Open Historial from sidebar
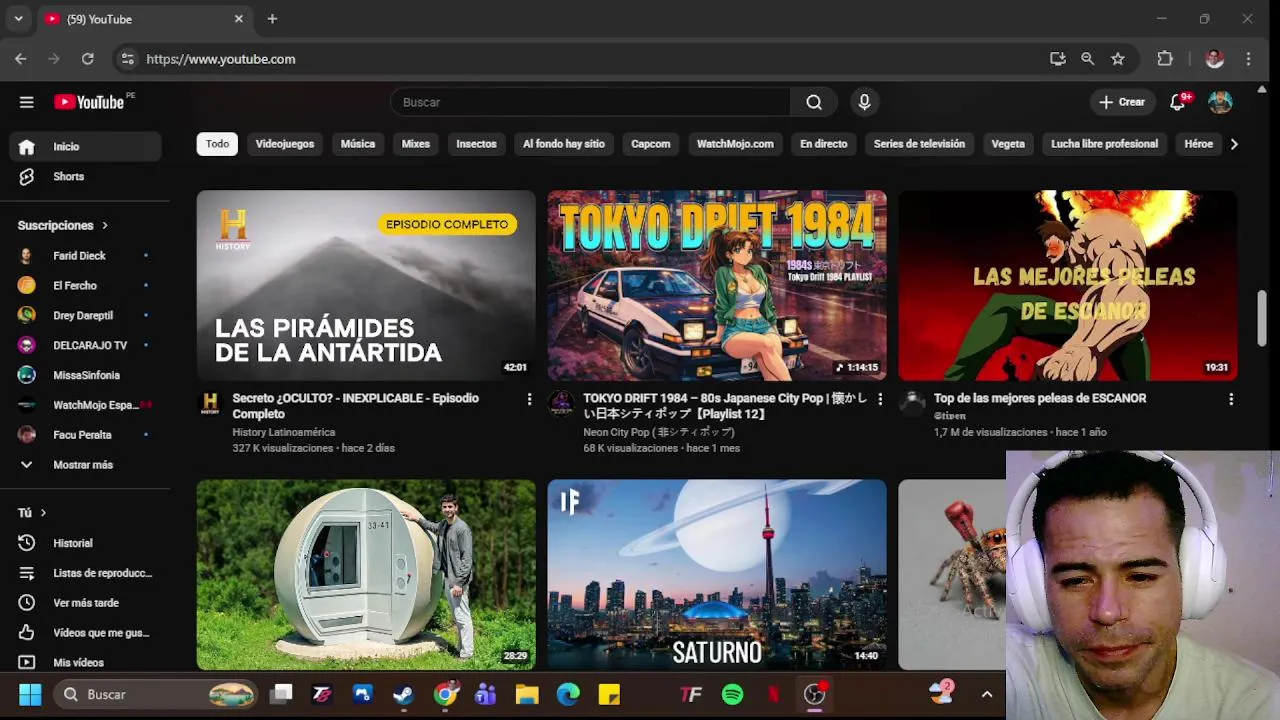 pos(86,543)
